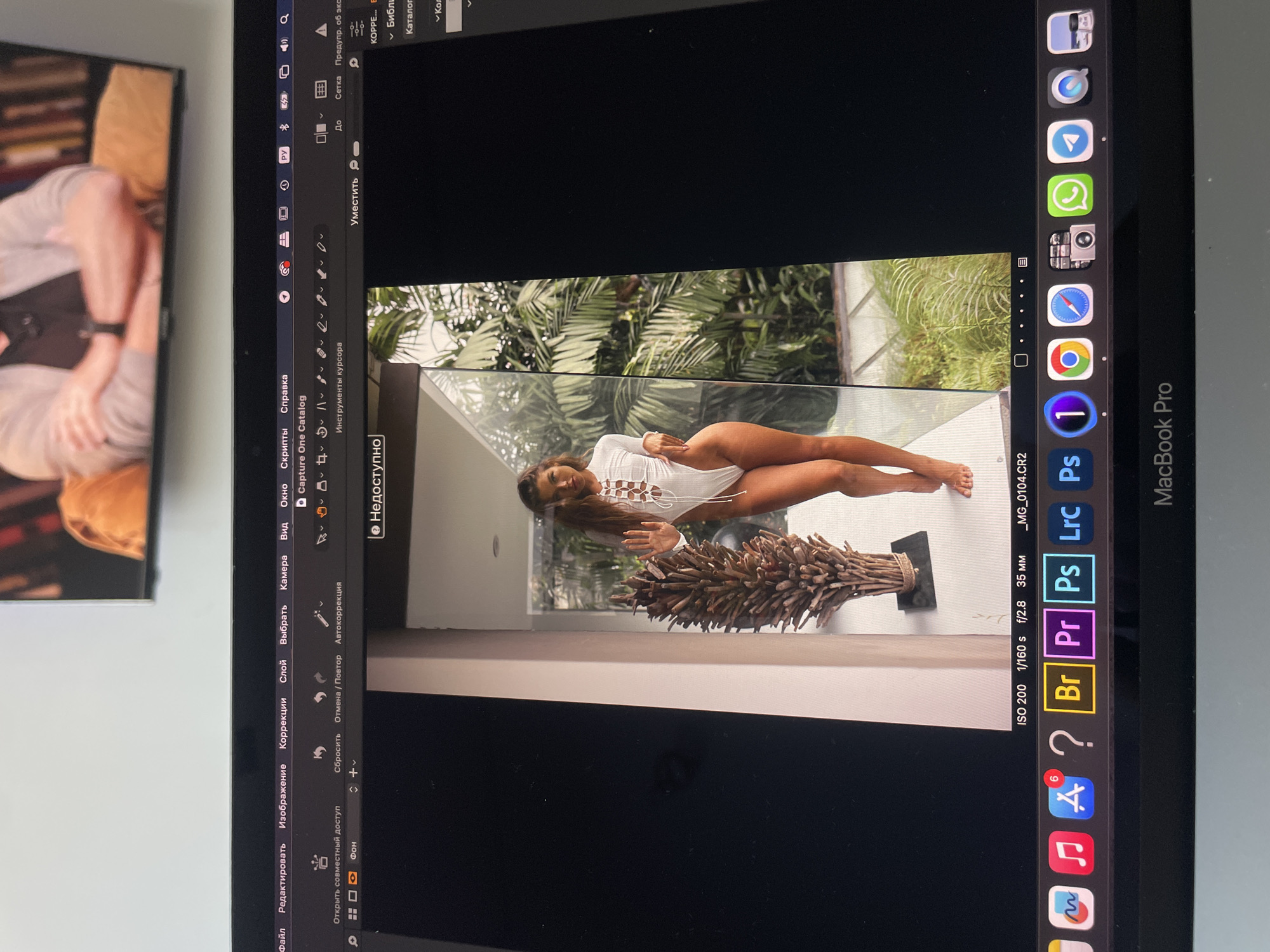The height and width of the screenshot is (952, 1270).
Task: Select the Каталог entry in the library
Action: point(410,17)
